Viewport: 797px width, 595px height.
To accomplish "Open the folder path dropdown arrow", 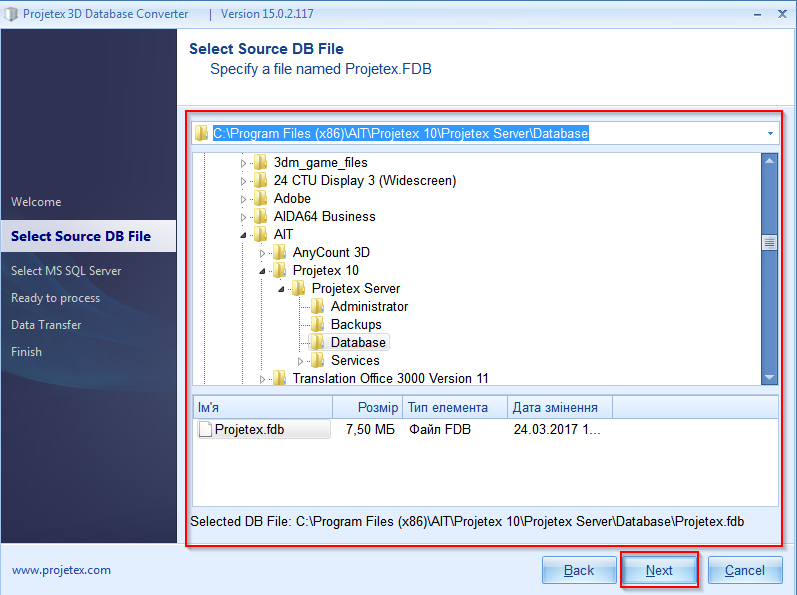I will click(x=770, y=134).
